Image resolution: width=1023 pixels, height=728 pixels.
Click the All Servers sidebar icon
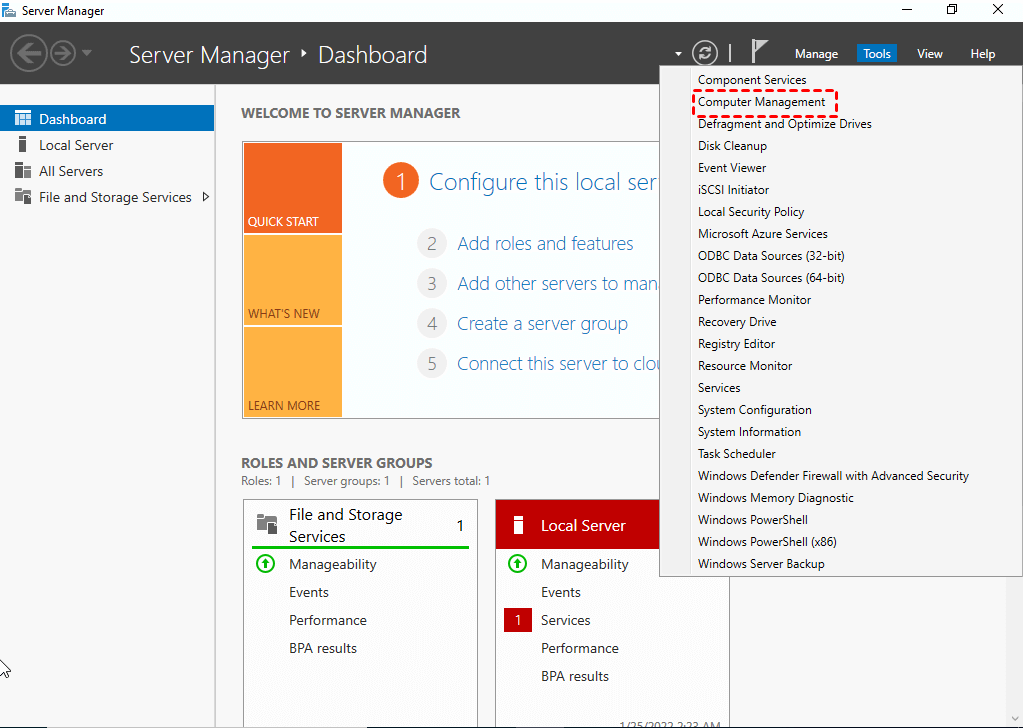(x=23, y=171)
